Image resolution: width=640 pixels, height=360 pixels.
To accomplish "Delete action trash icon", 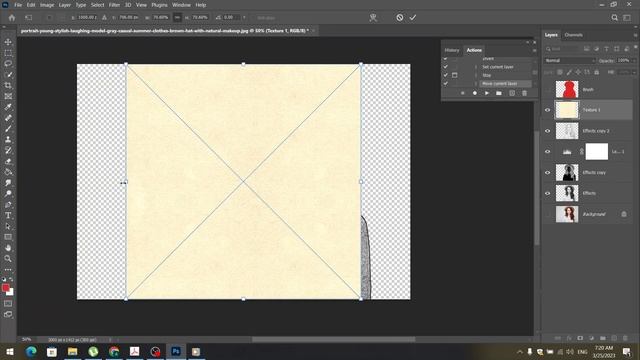I will point(524,93).
